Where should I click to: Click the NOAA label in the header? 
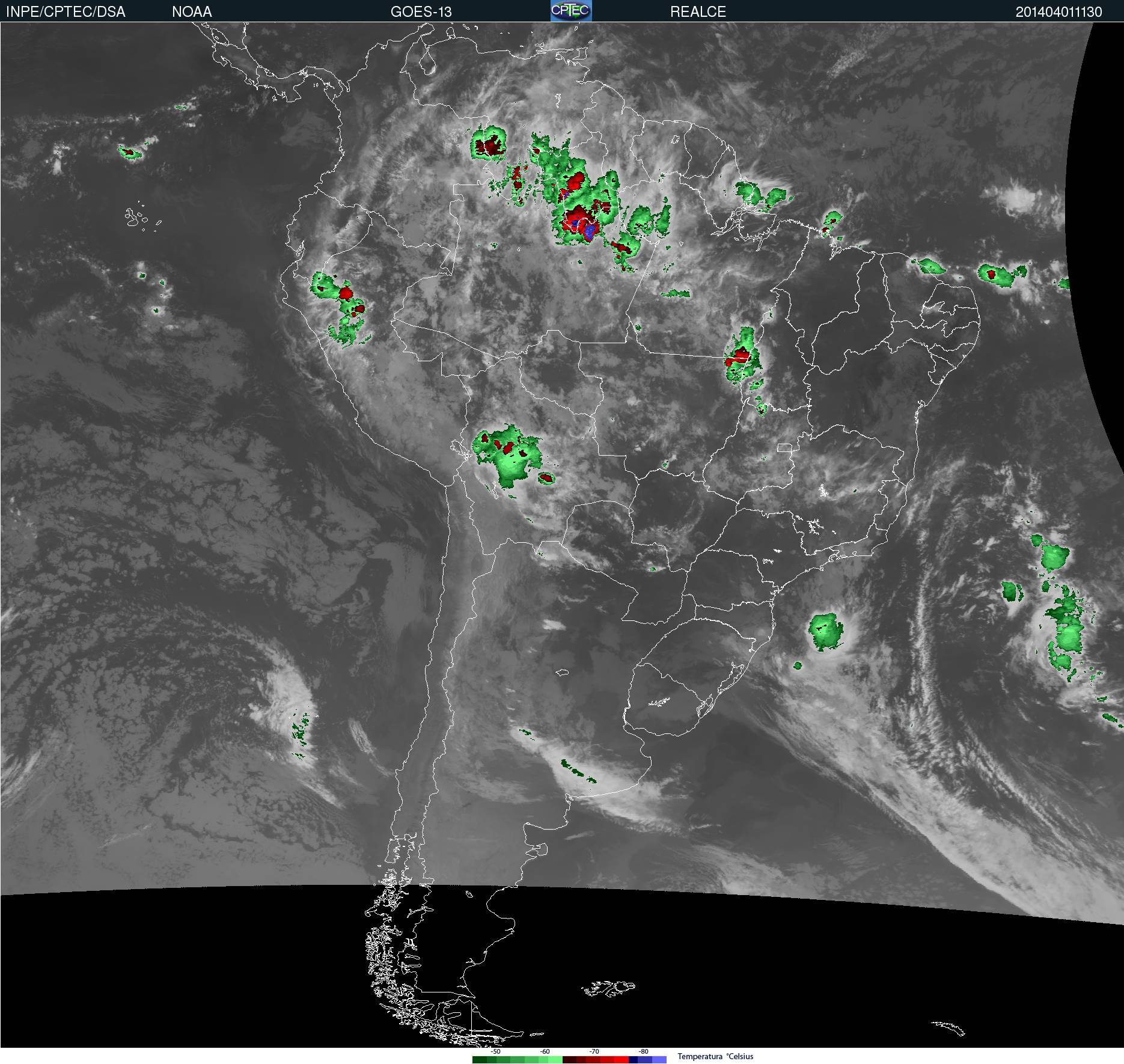192,12
